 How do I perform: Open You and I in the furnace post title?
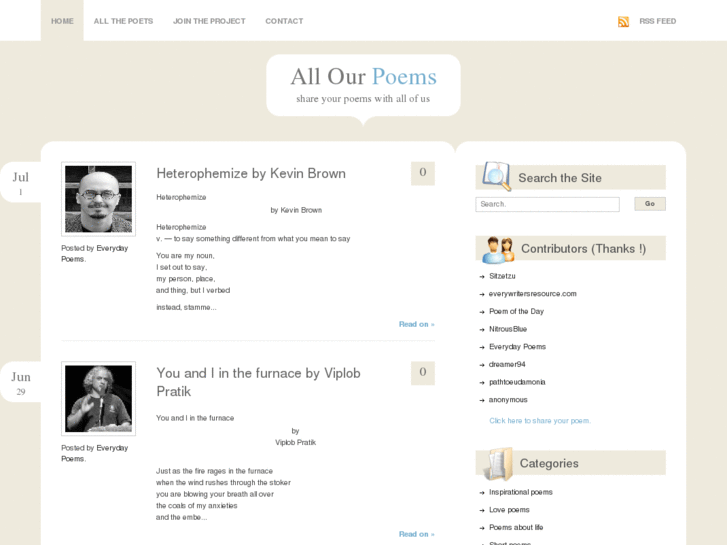(x=258, y=382)
